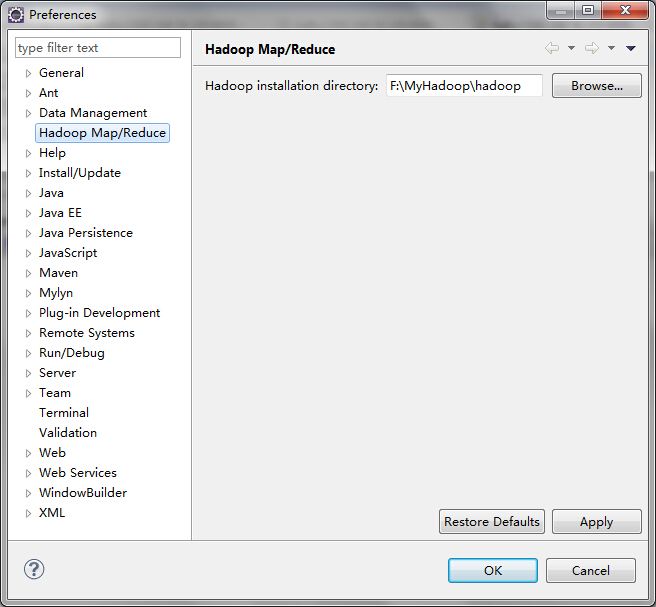This screenshot has width=656, height=607.
Task: Expand the WindowBuilder node
Action: coord(28,493)
